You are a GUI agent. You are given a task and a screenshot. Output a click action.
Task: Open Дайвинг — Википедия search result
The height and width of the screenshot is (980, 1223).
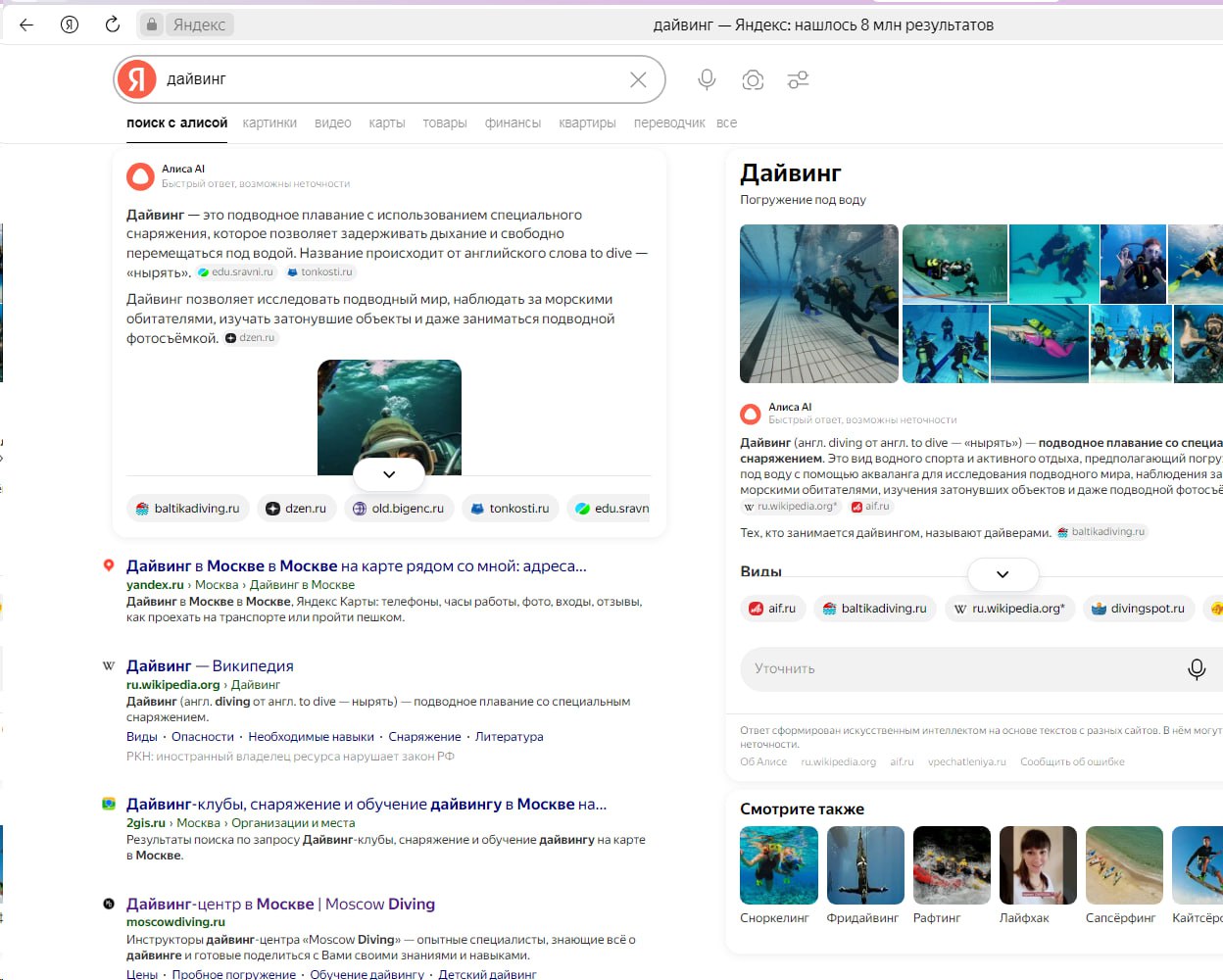(210, 665)
